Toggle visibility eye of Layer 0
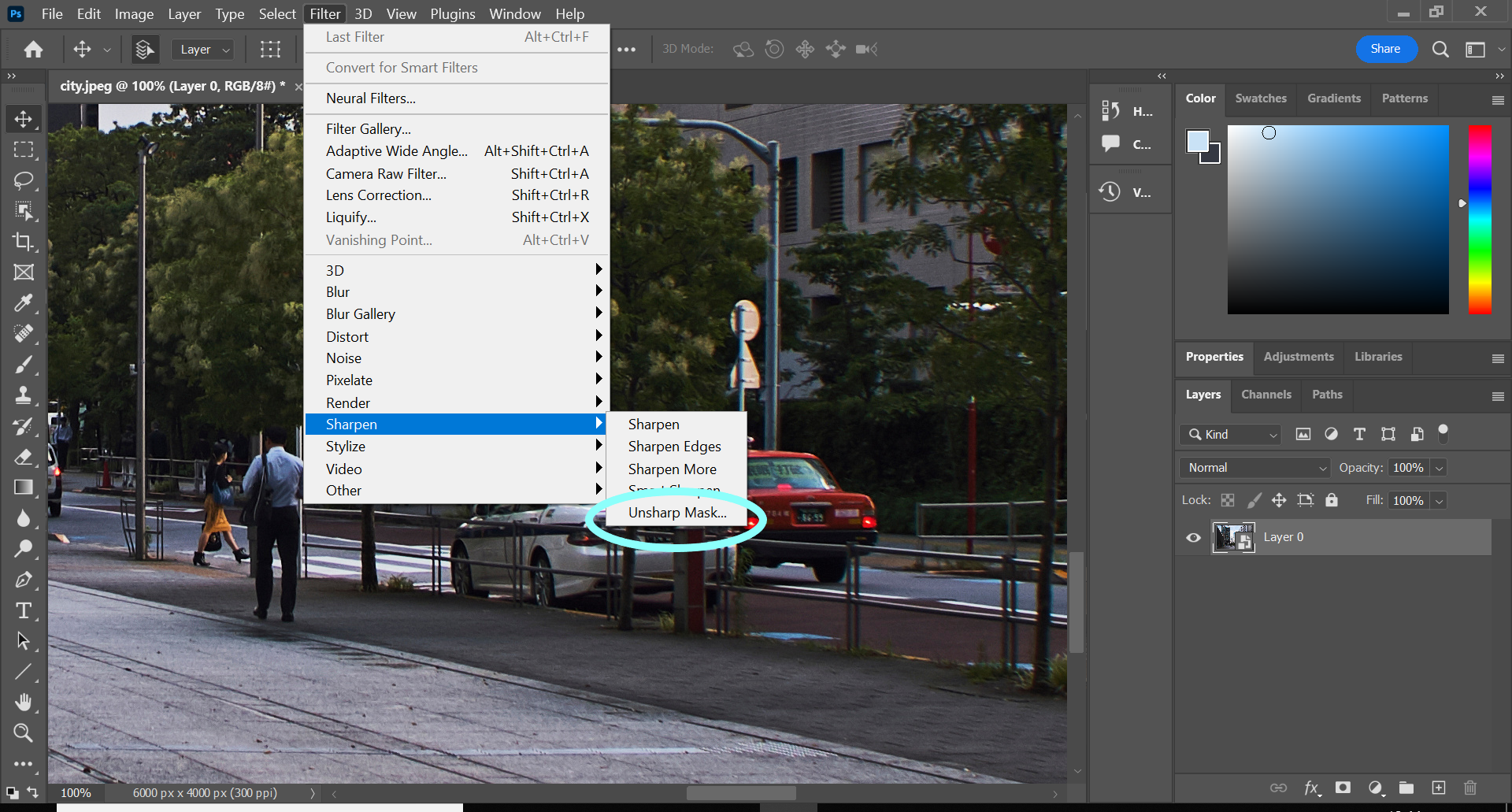This screenshot has width=1512, height=812. click(1193, 538)
